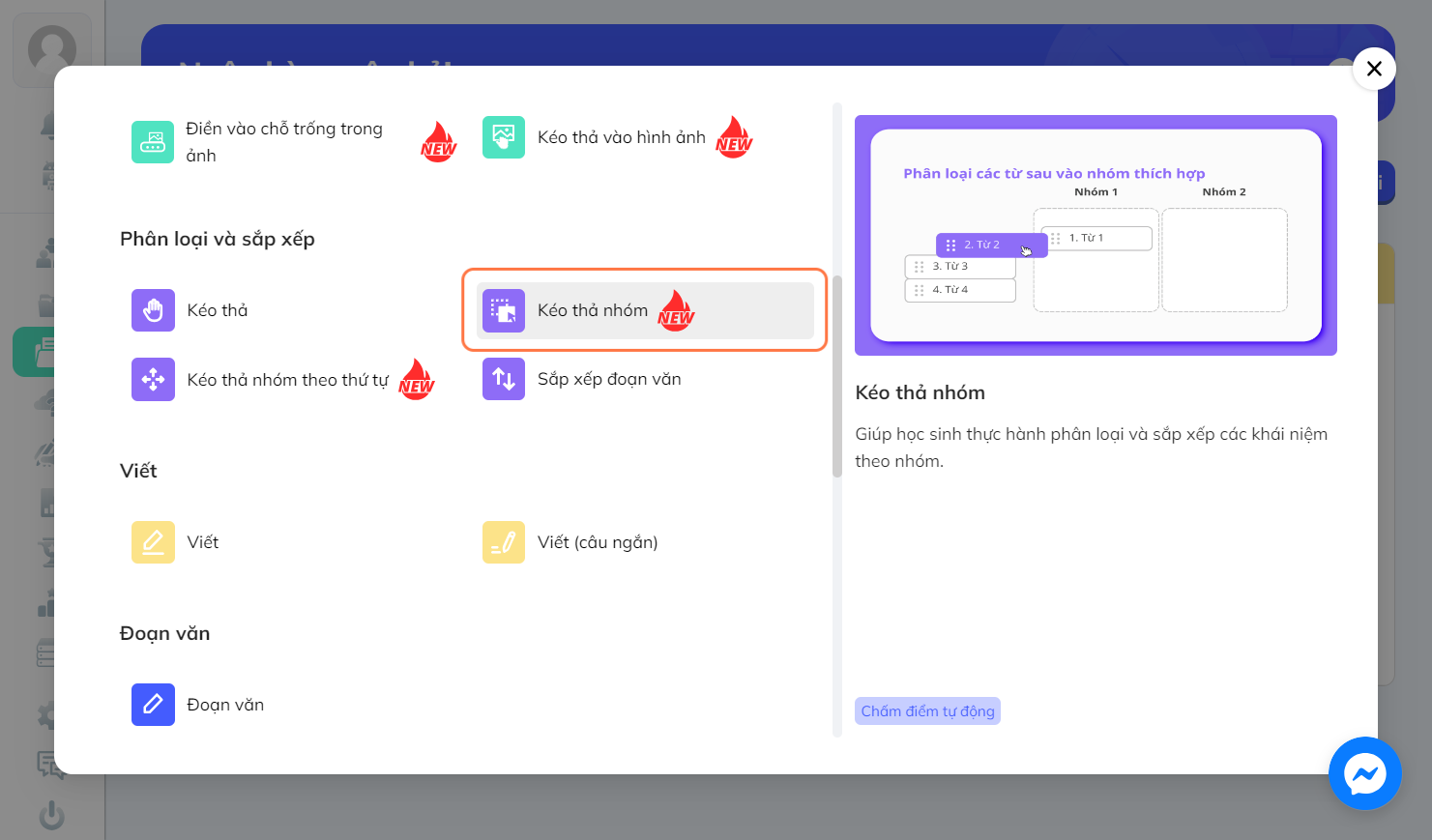Pick the Kéo thả nhóm theo thứ tự icon
Viewport: 1432px width, 840px height.
[153, 379]
